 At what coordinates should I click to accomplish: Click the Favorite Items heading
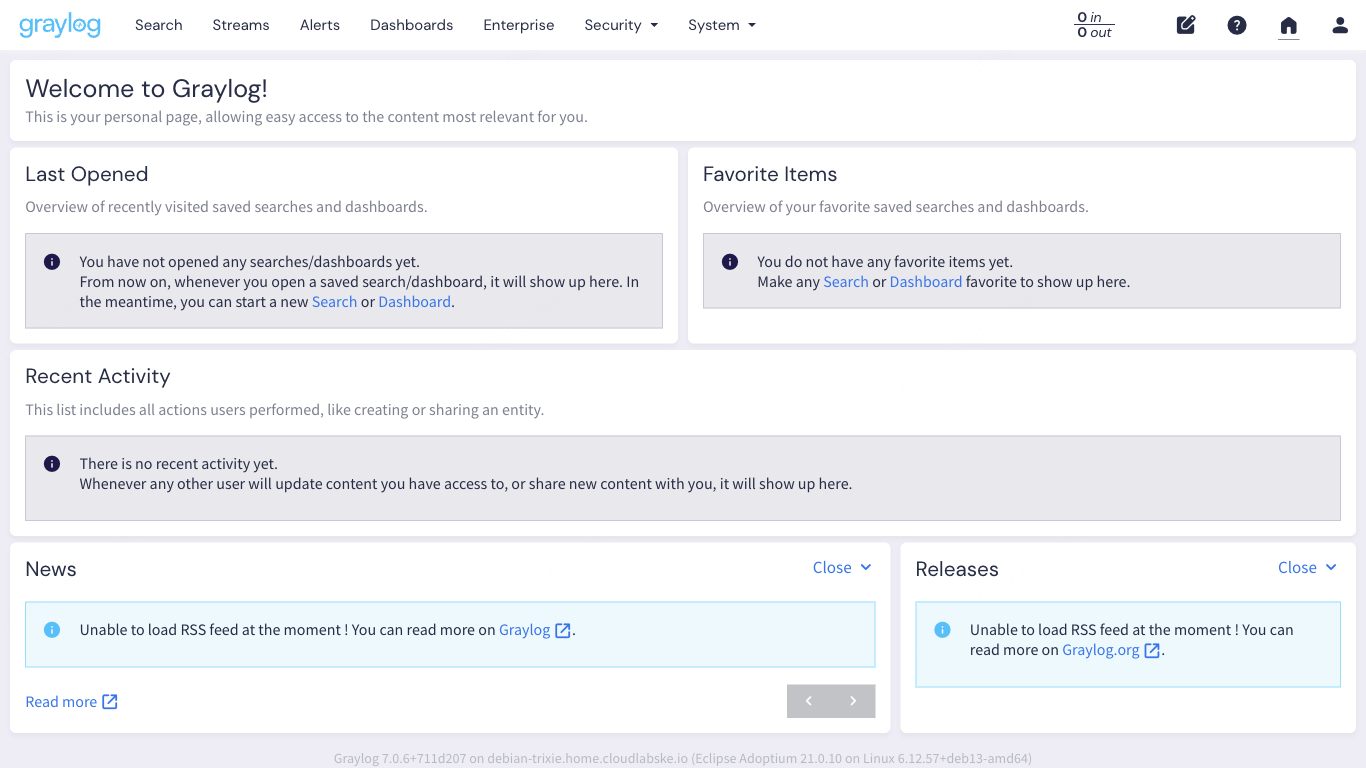[770, 174]
